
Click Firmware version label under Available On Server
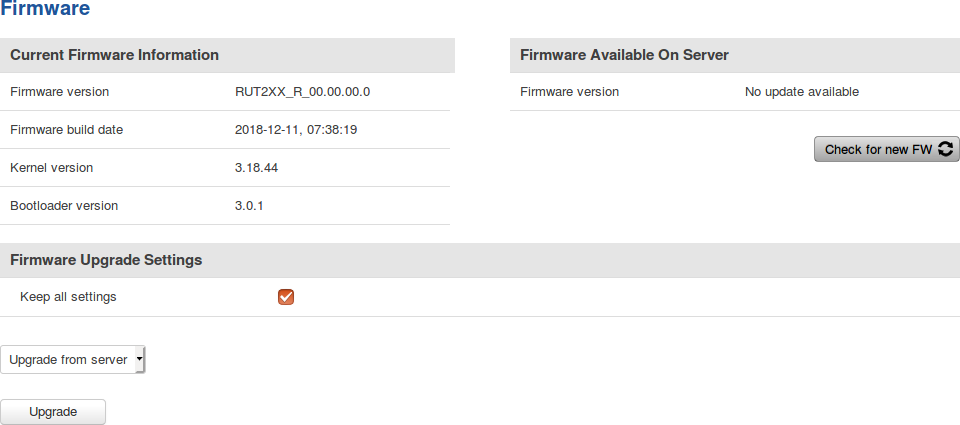click(x=569, y=92)
